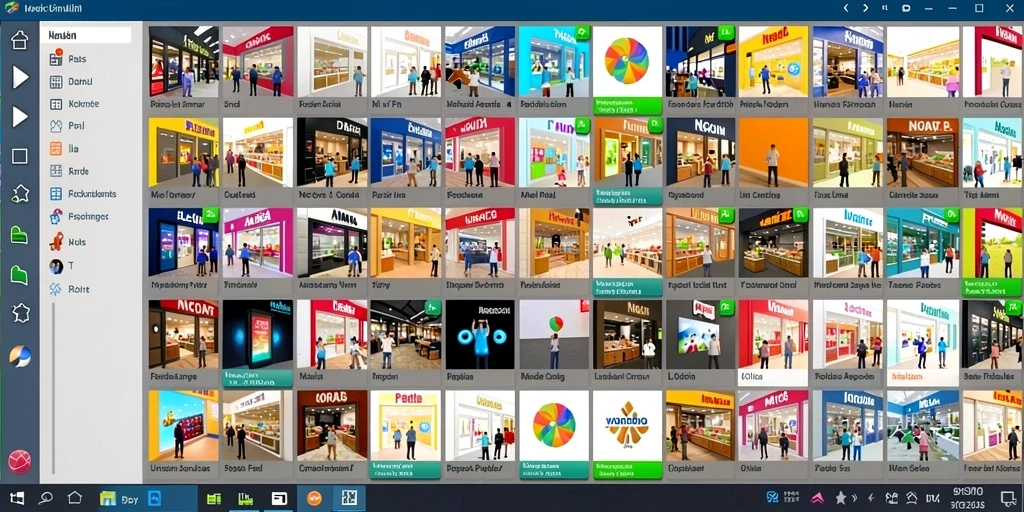The image size is (1024, 512).
Task: Click the blue-orange globe icon in the sidebar
Action: pyautogui.click(x=20, y=357)
